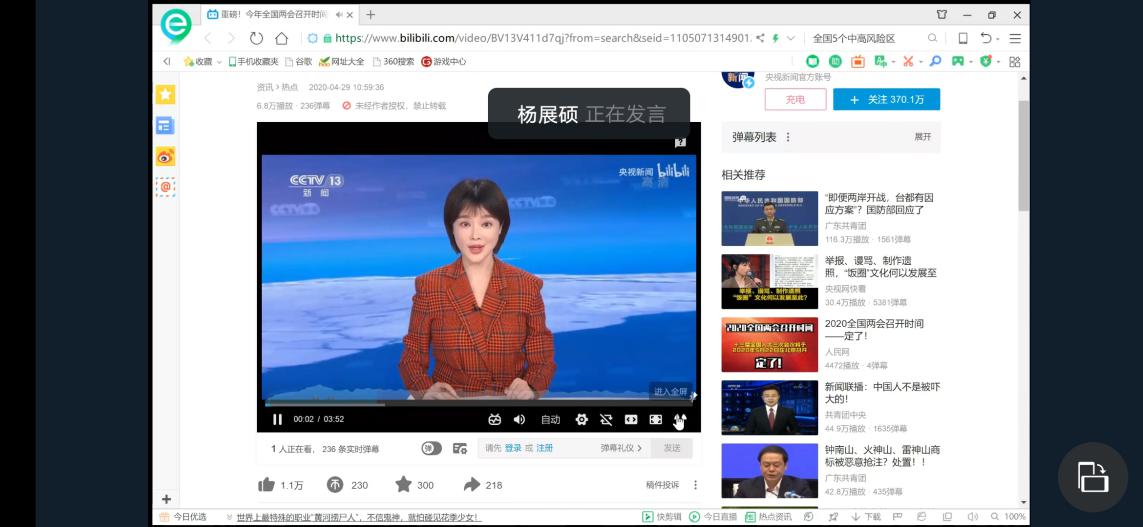Click the Bilibili TV icon in player controls
This screenshot has width=1143, height=527.
(x=495, y=419)
